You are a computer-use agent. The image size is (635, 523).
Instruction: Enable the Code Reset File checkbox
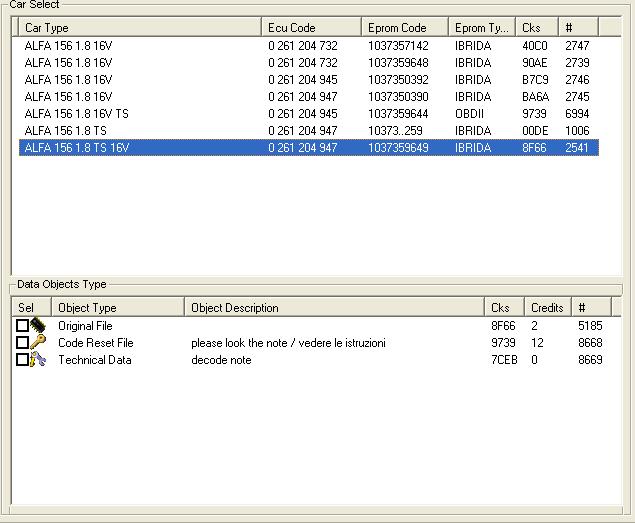click(x=23, y=343)
